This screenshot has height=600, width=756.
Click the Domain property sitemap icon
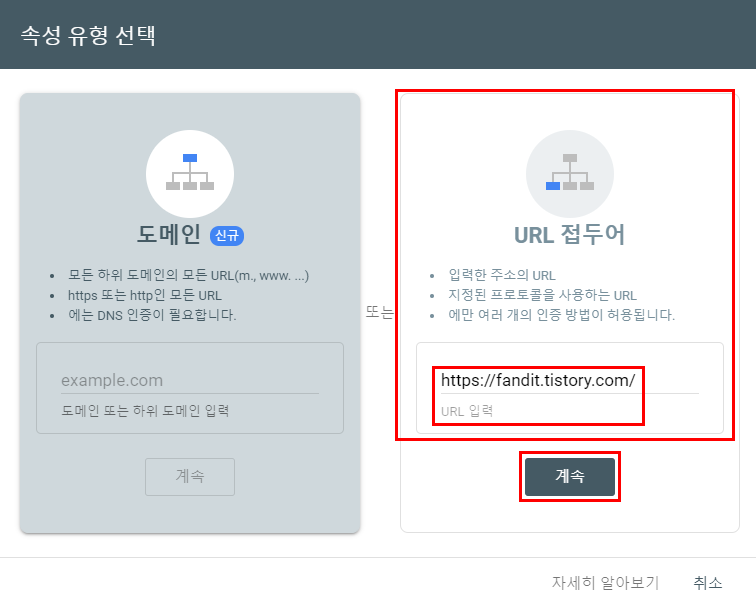(190, 174)
